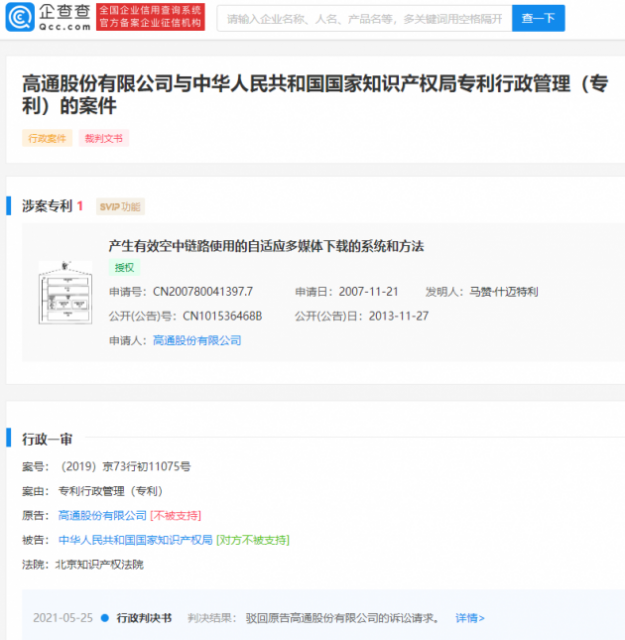Click judgment date 2021-05-25

point(63,618)
